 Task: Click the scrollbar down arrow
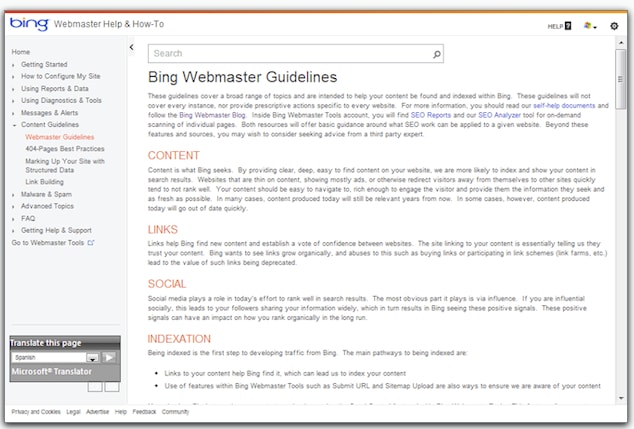point(621,398)
